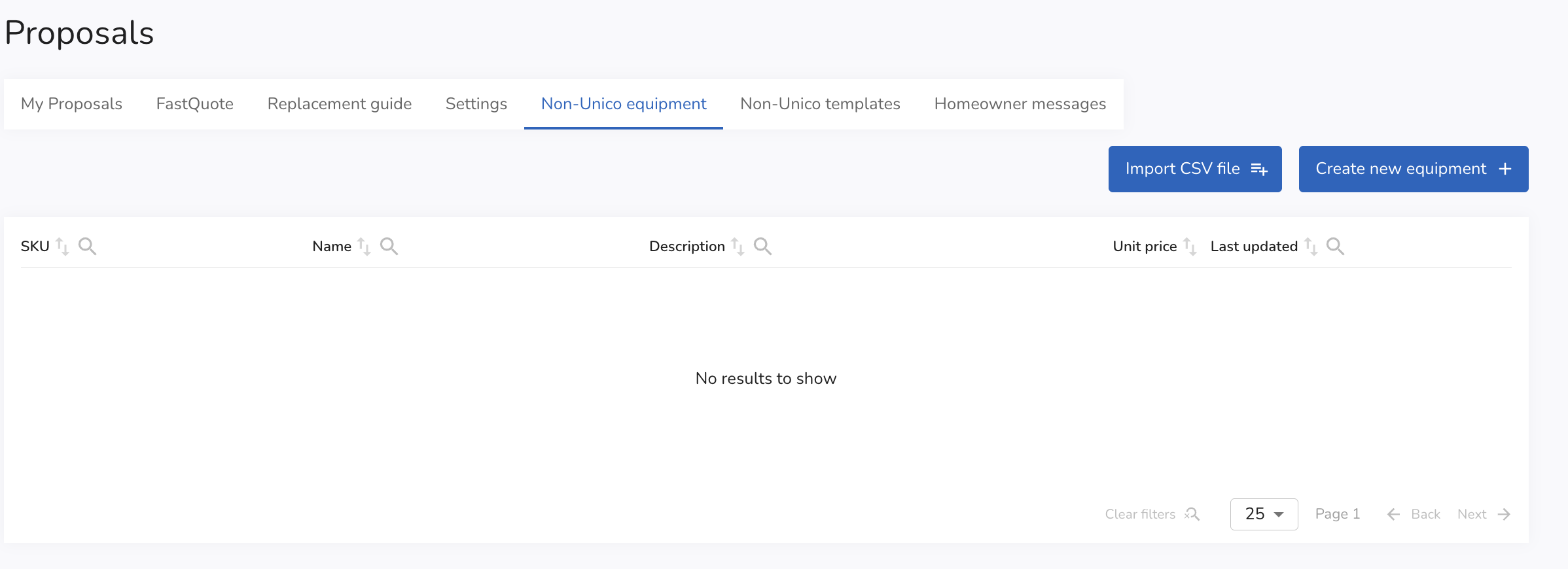The image size is (1568, 569).
Task: Sort by Last updated date
Action: (x=1310, y=247)
